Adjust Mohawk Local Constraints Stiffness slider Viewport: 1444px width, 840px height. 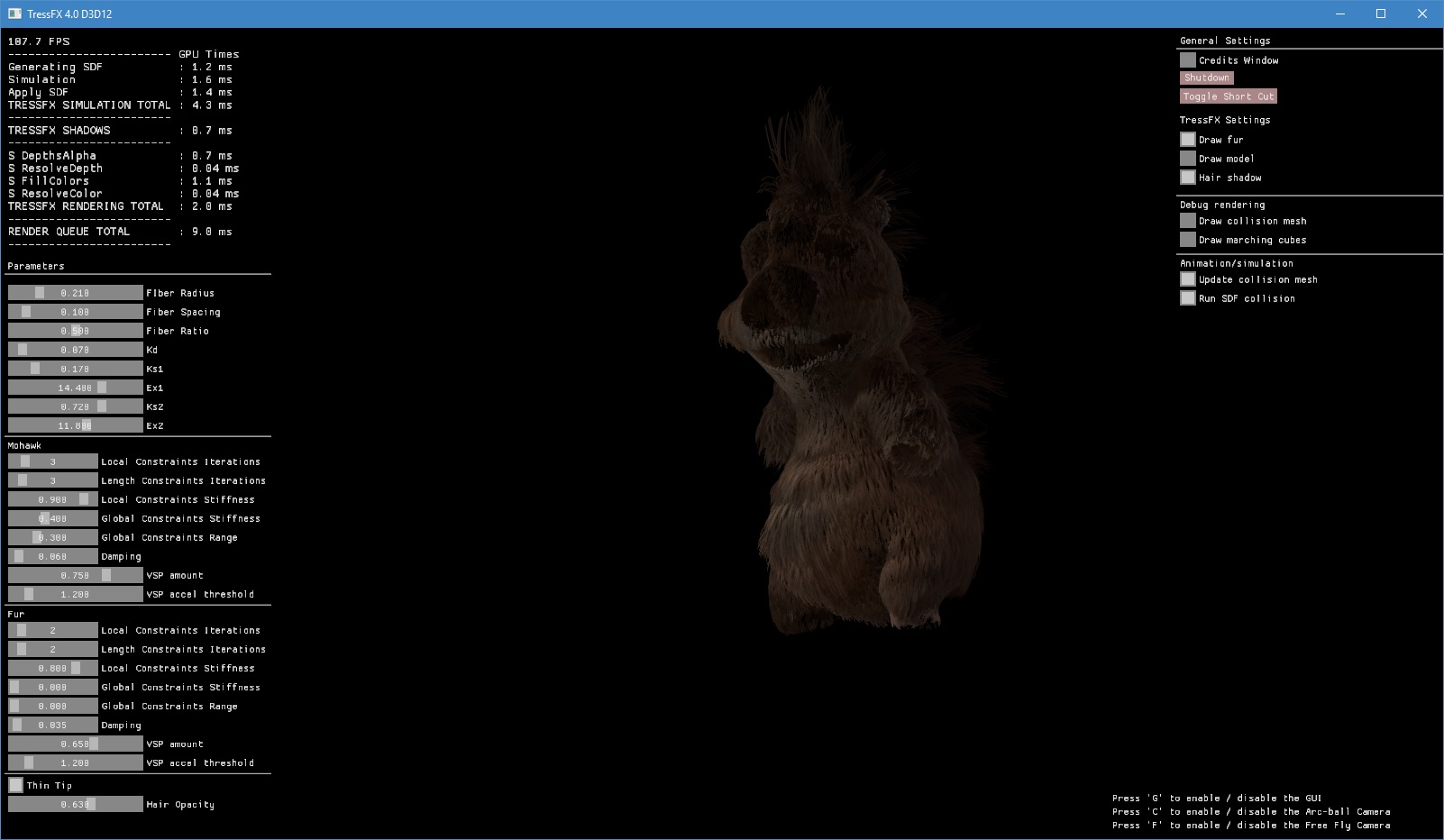click(53, 499)
